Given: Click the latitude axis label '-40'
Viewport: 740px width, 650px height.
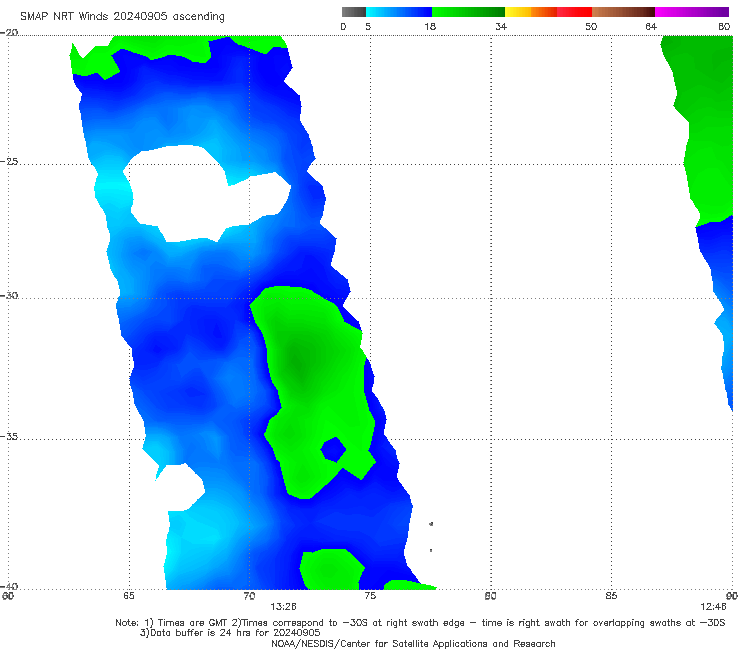Looking at the screenshot, I should pyautogui.click(x=9, y=586).
